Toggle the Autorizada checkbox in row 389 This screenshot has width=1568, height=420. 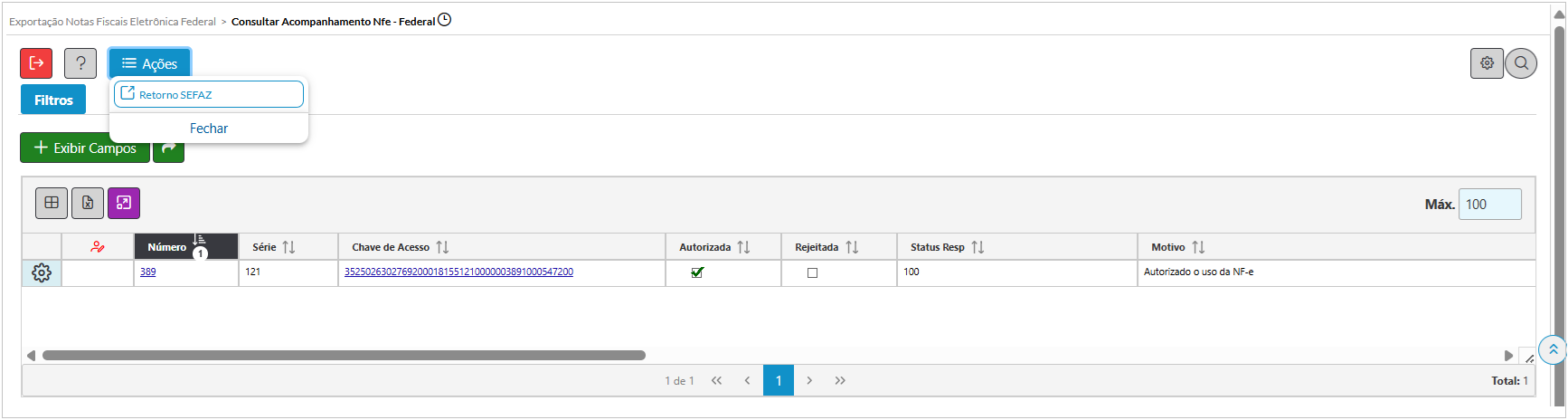(697, 272)
